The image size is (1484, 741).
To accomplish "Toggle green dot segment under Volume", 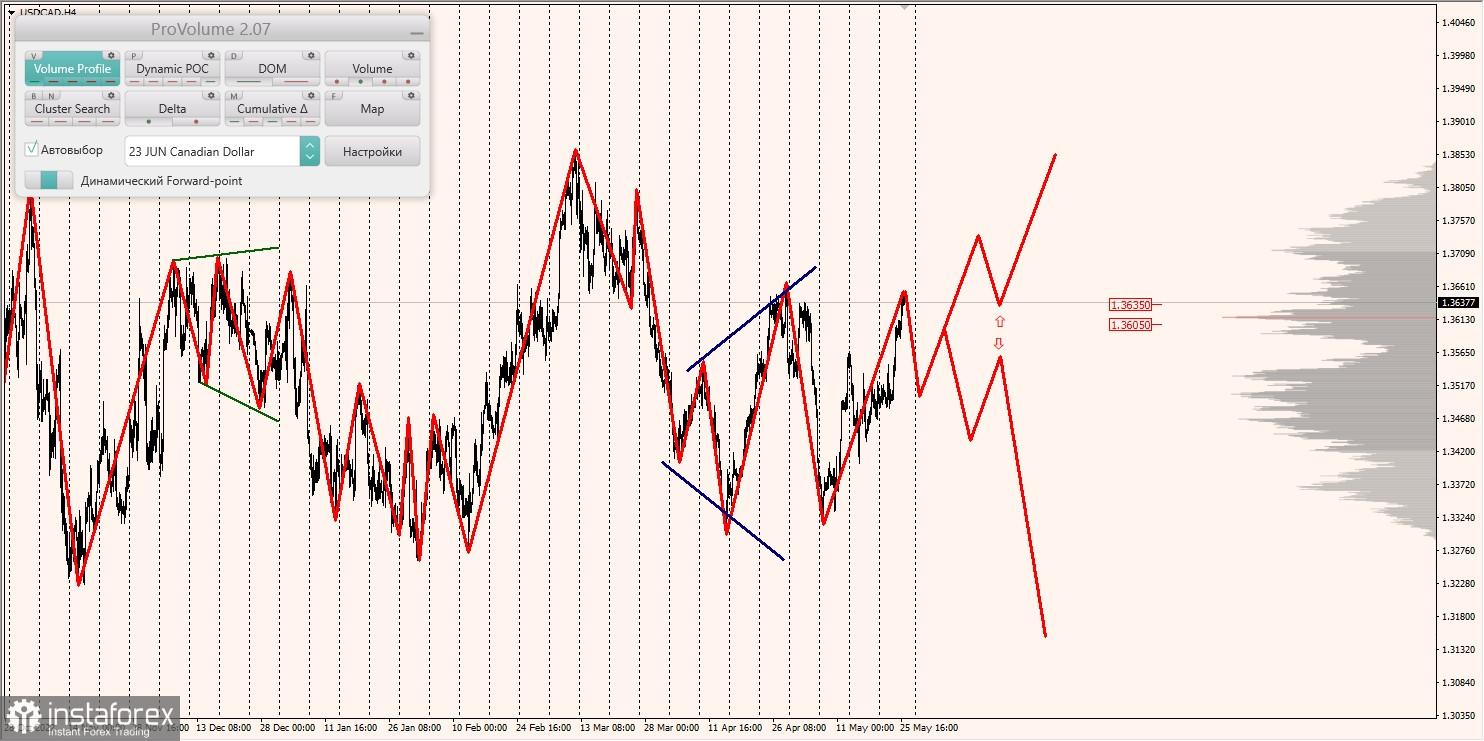I will pyautogui.click(x=360, y=81).
